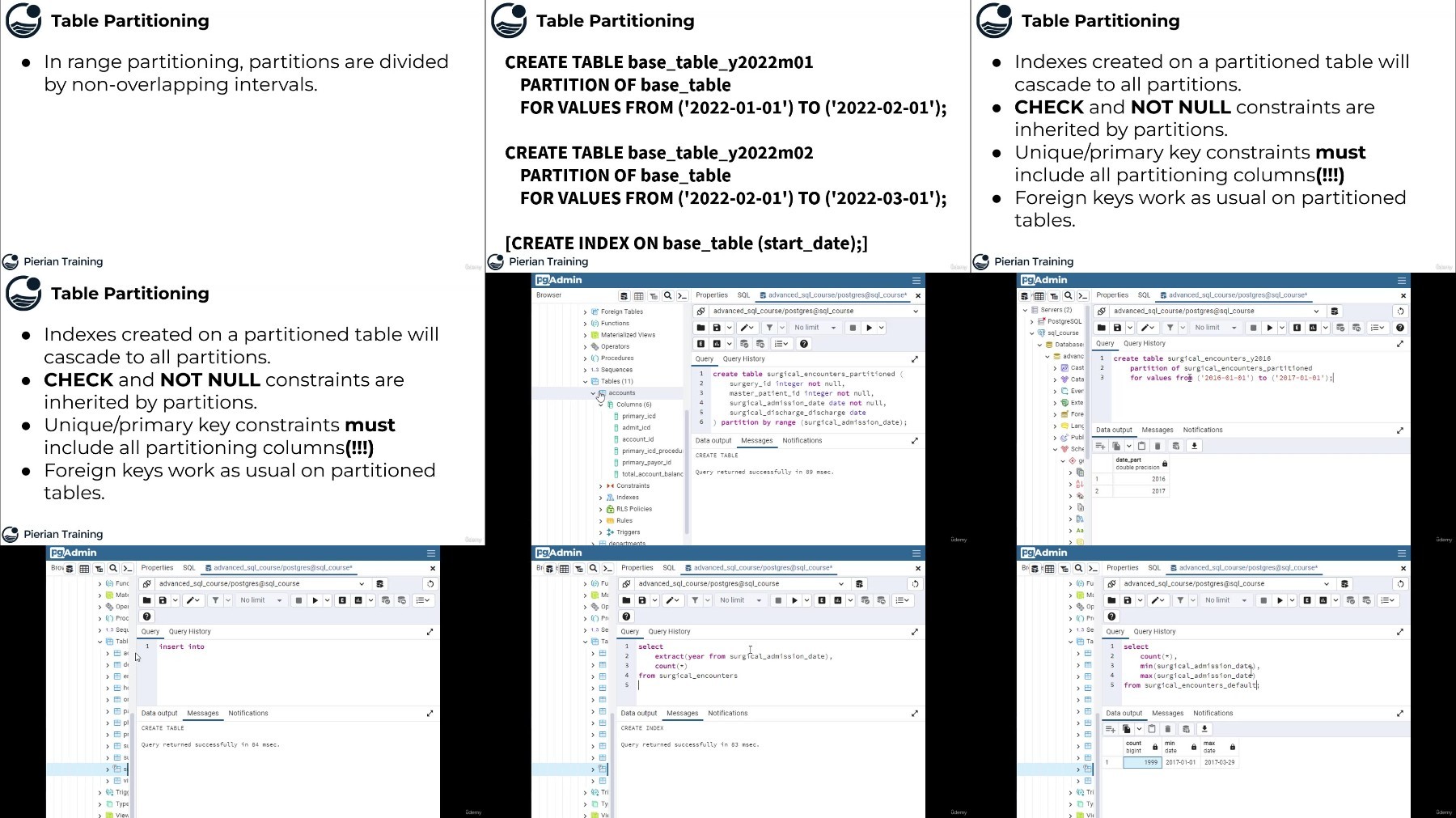Expand the PostgreSQL server node
This screenshot has width=1456, height=818.
pos(1032,321)
